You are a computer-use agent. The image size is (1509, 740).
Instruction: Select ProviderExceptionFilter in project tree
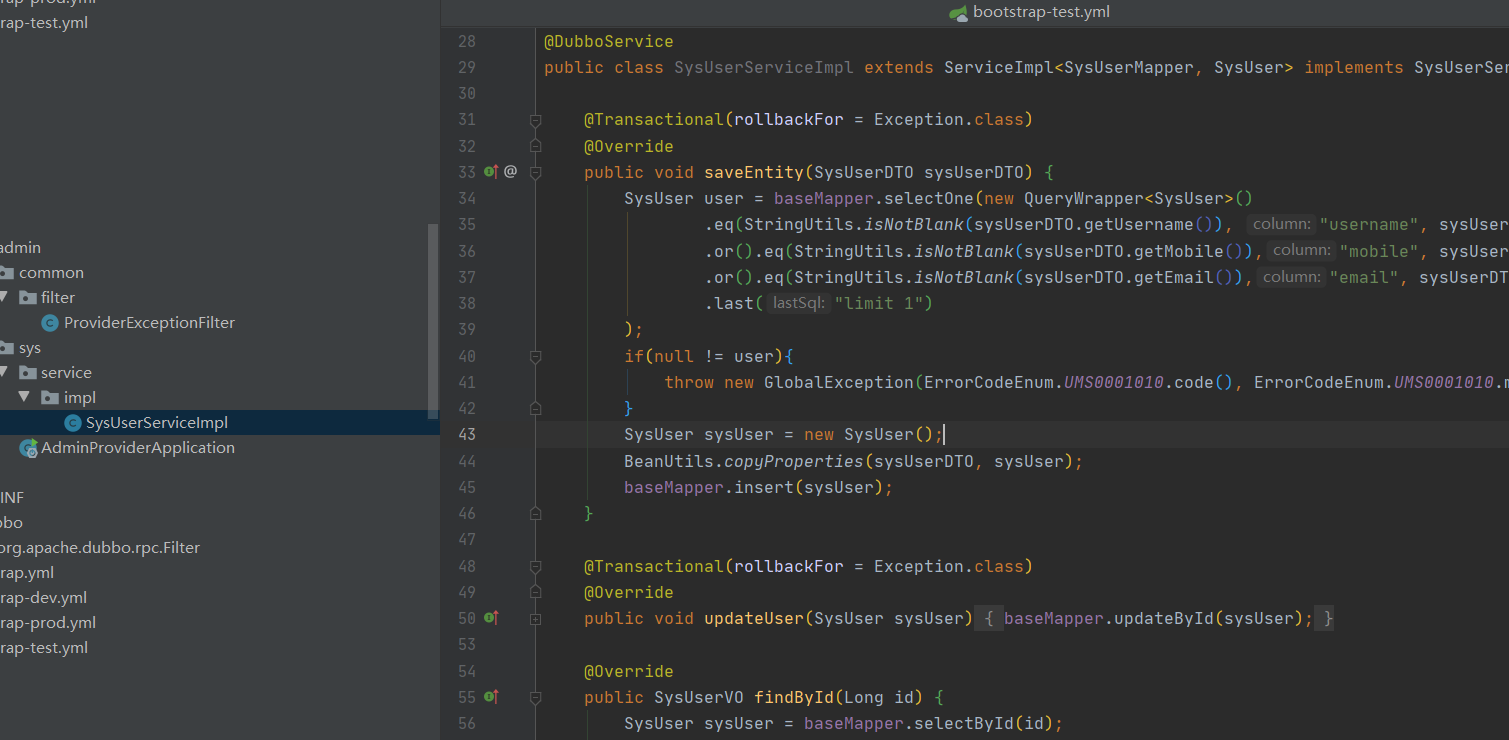point(149,323)
